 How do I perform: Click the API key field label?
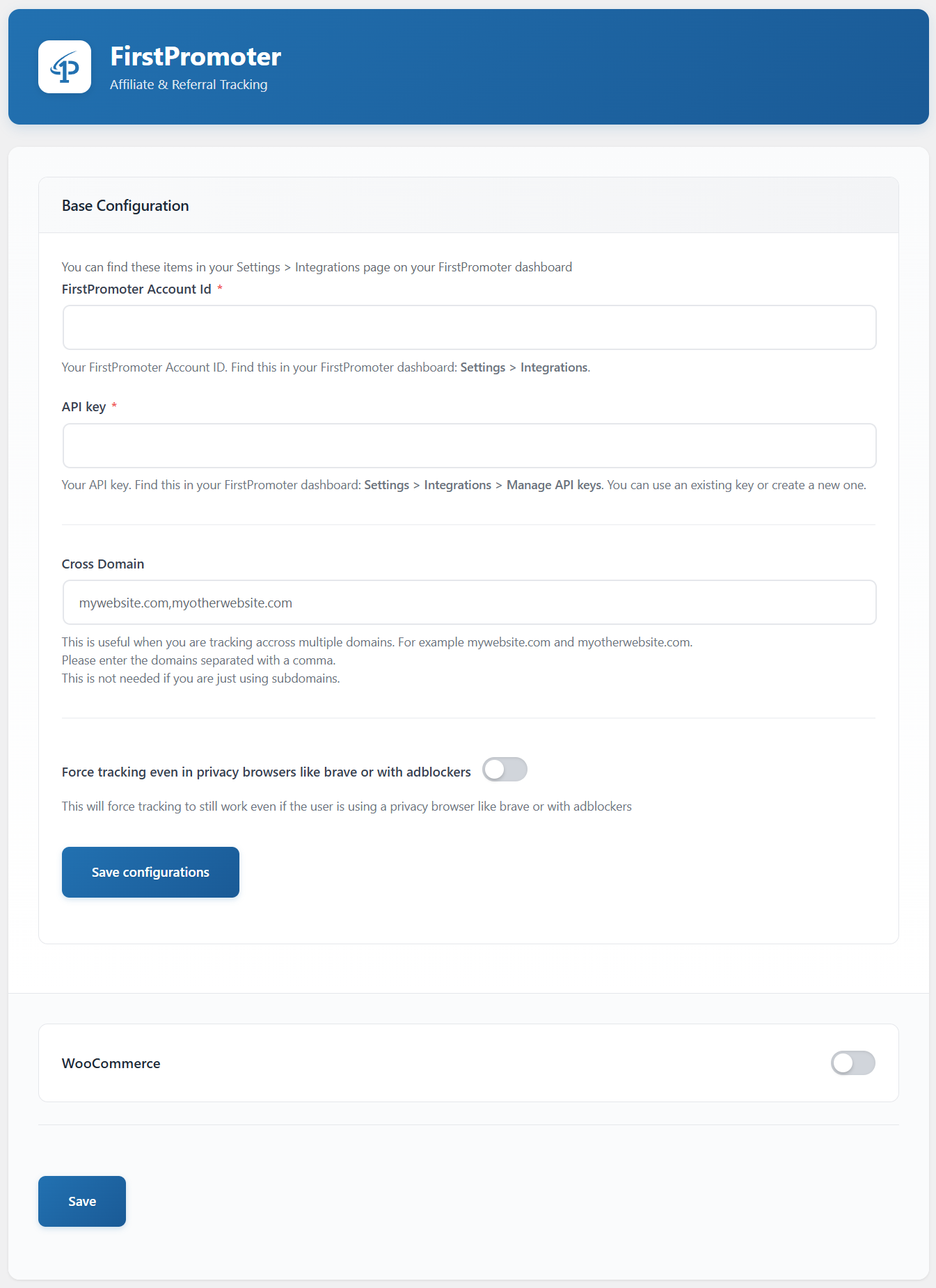pos(84,407)
